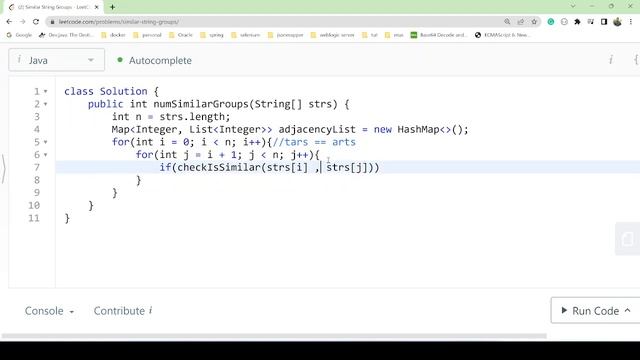
Task: Reload the LeetCode page
Action: point(36,22)
